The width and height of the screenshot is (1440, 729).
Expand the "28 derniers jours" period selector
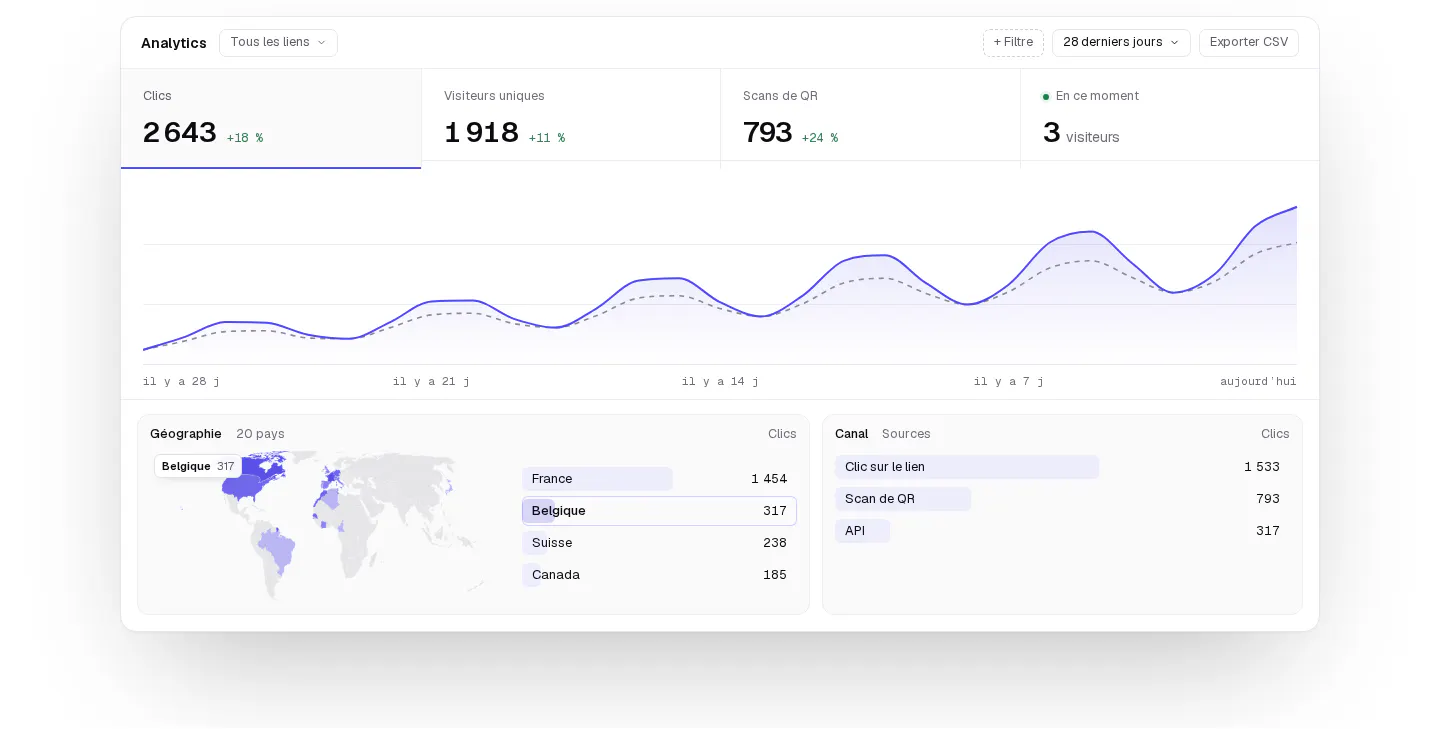(1121, 42)
